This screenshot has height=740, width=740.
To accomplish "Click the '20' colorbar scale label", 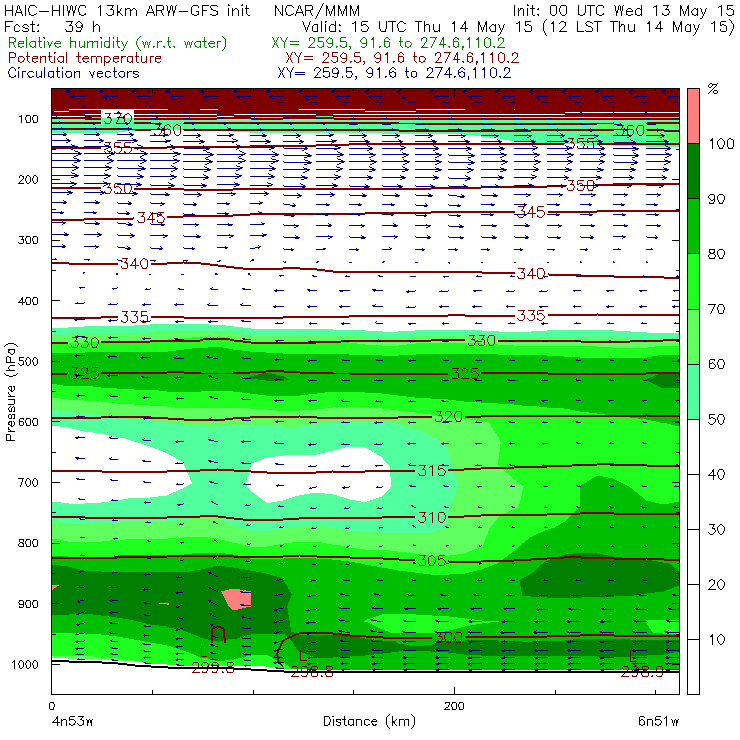I will coord(716,585).
